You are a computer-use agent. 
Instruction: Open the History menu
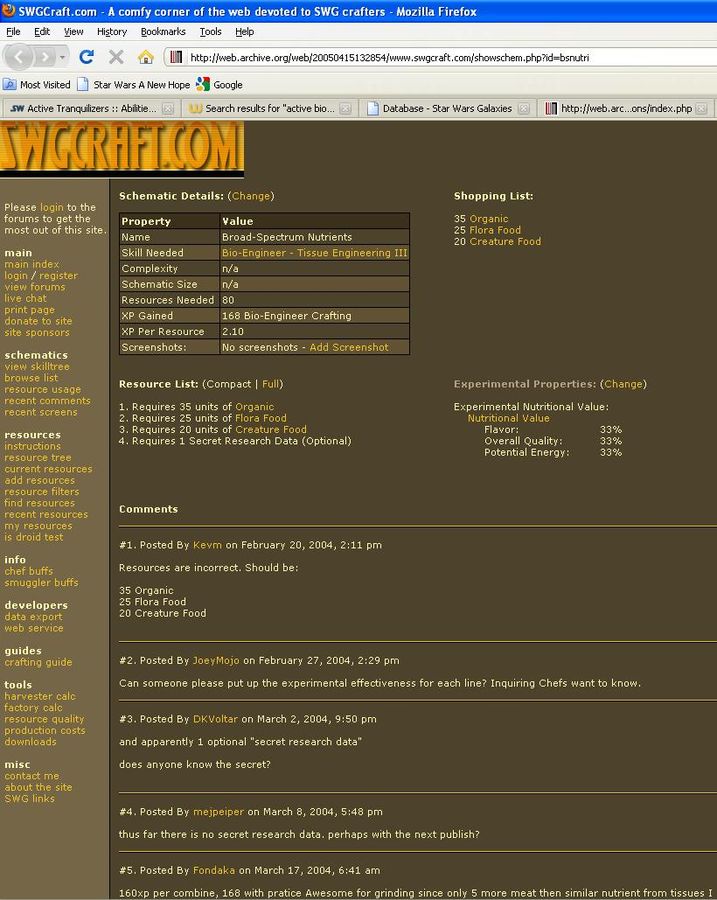coord(112,32)
